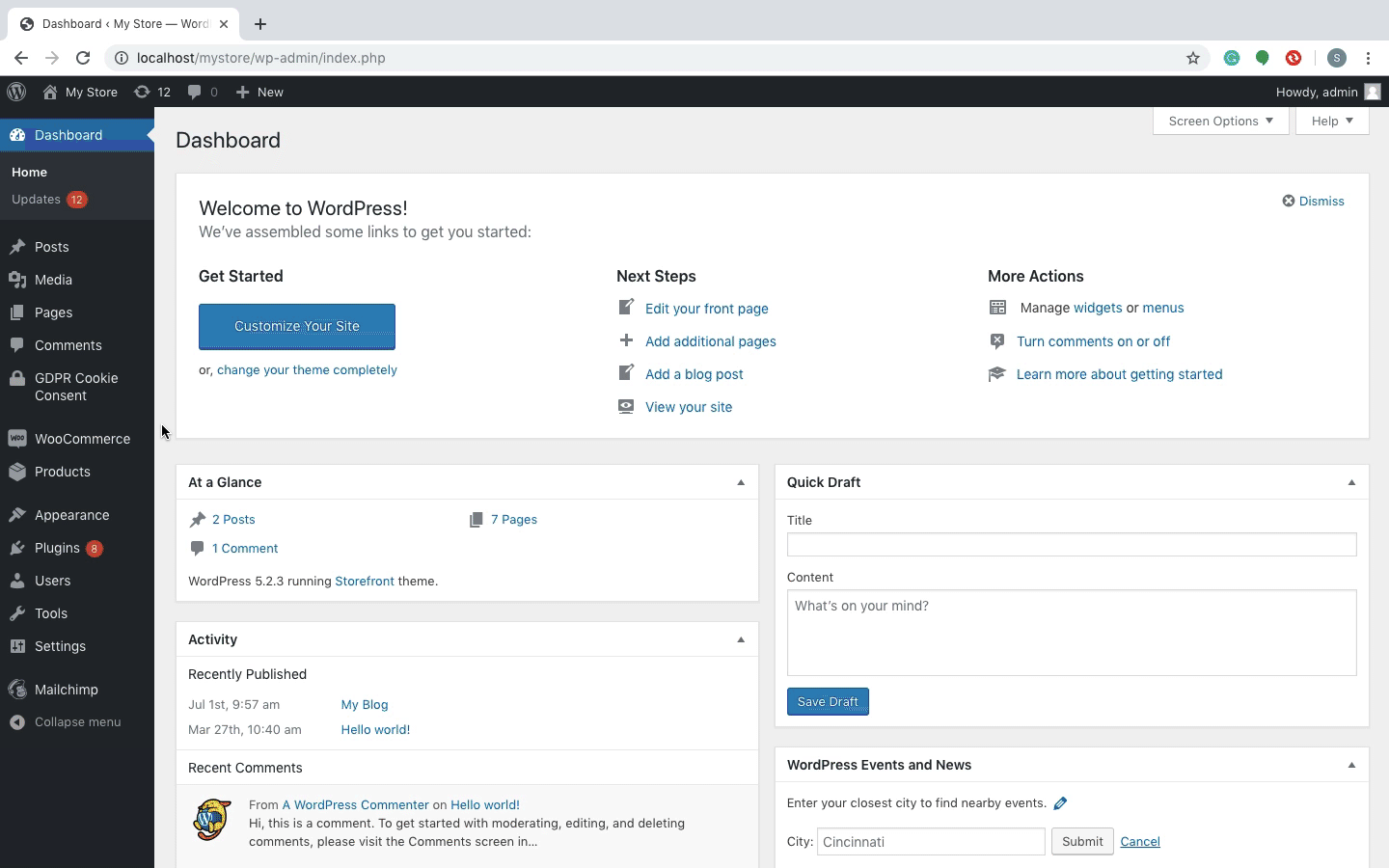
Task: Open Turn comments on or off link
Action: tap(1093, 341)
